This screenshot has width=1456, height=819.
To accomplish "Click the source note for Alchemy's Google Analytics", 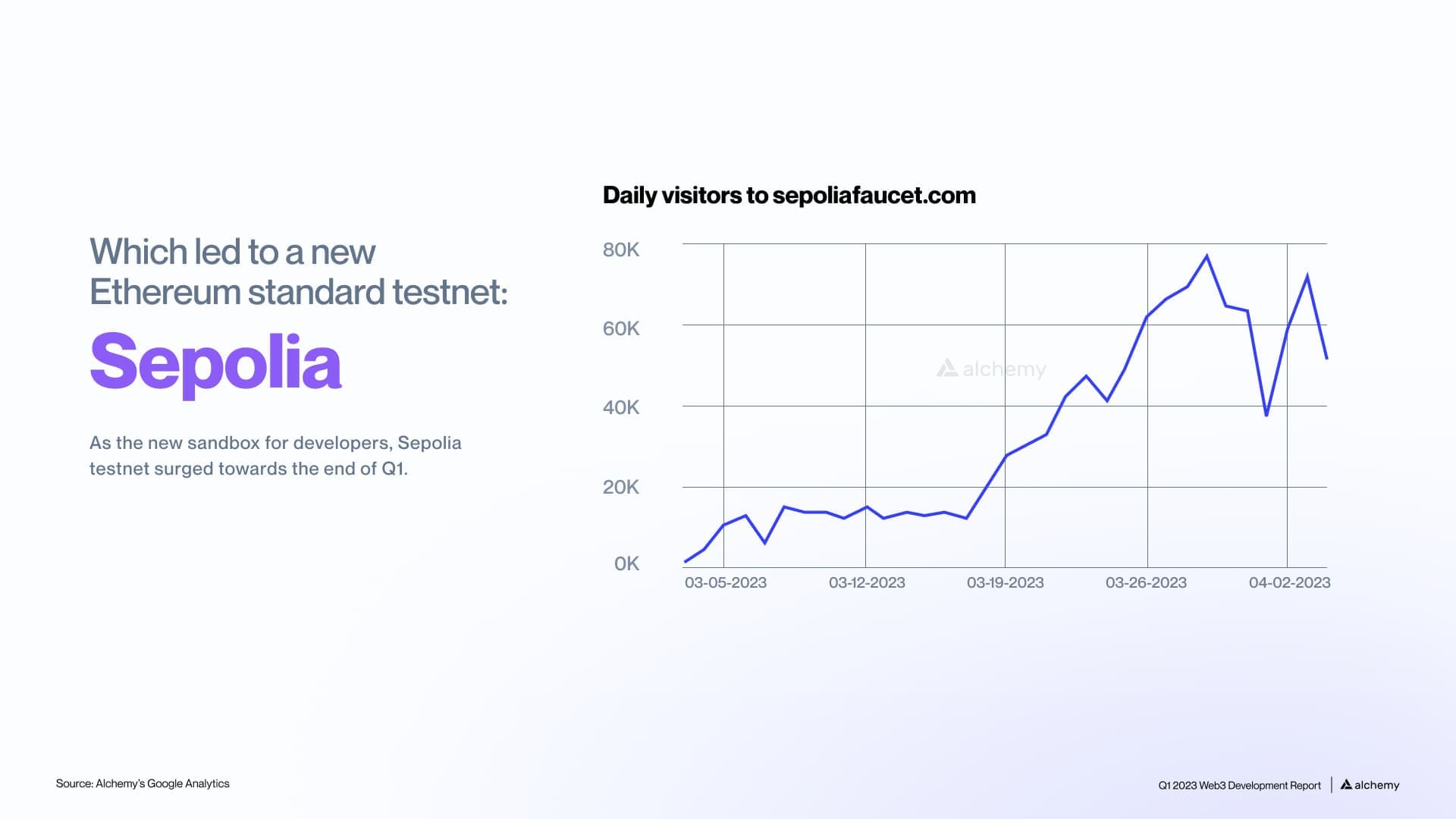I will [x=143, y=783].
